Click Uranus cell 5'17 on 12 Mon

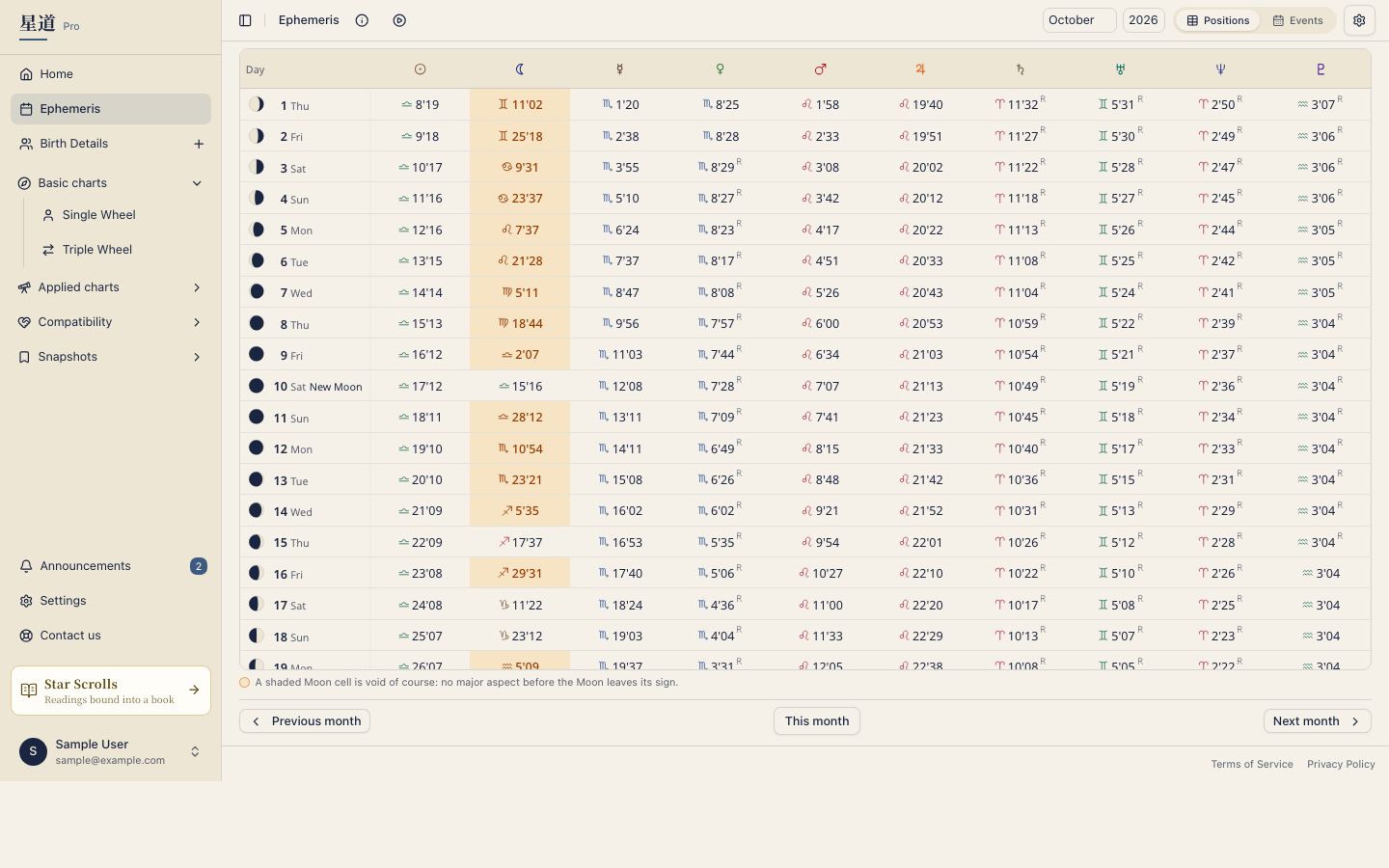click(1120, 448)
